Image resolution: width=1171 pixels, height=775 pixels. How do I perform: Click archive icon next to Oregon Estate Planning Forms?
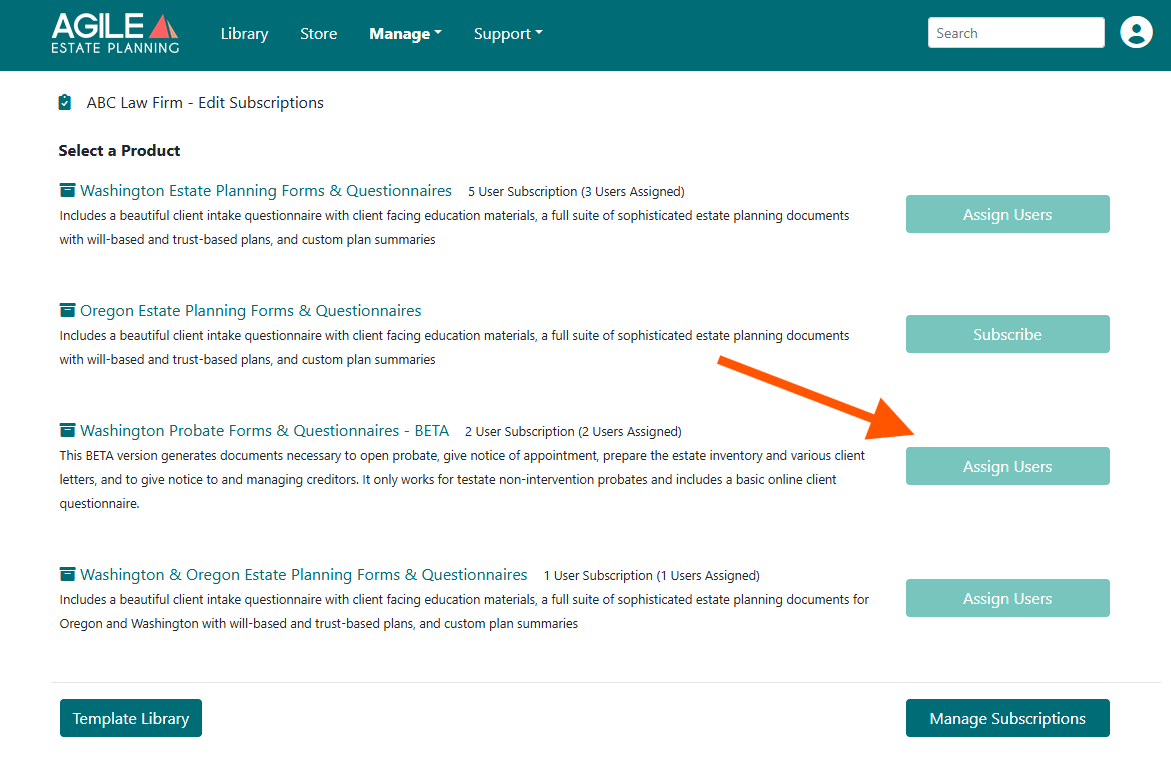pos(67,310)
